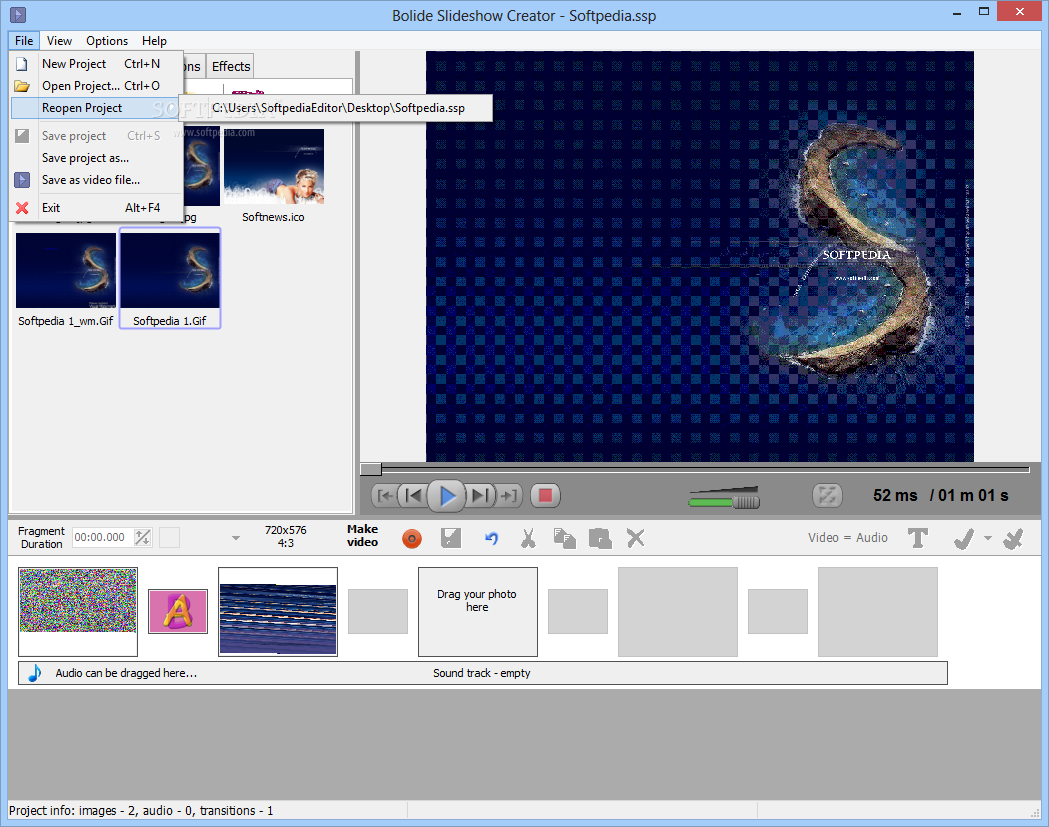
Task: Choose New Project from File menu
Action: [x=96, y=64]
